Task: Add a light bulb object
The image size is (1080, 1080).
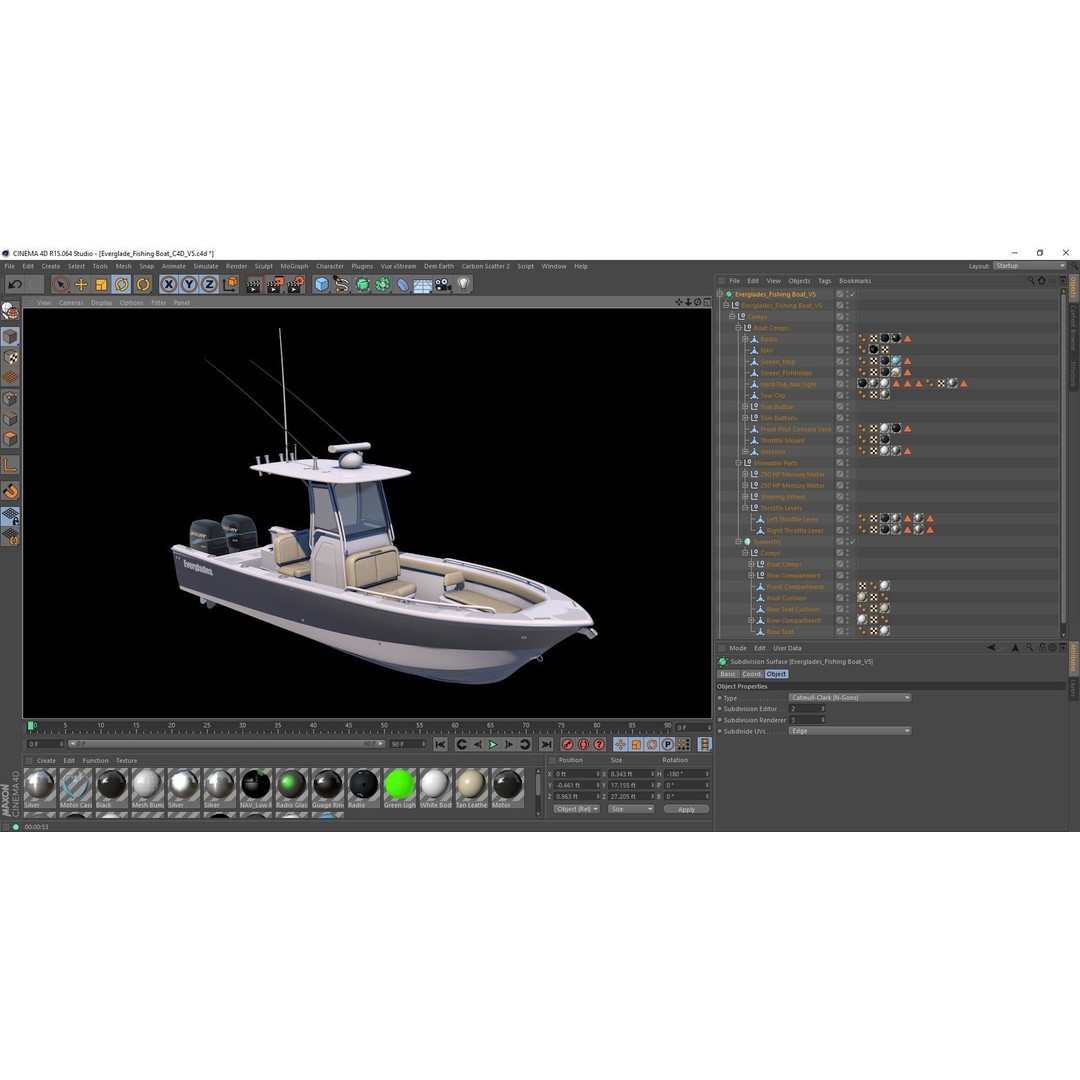Action: tap(464, 284)
